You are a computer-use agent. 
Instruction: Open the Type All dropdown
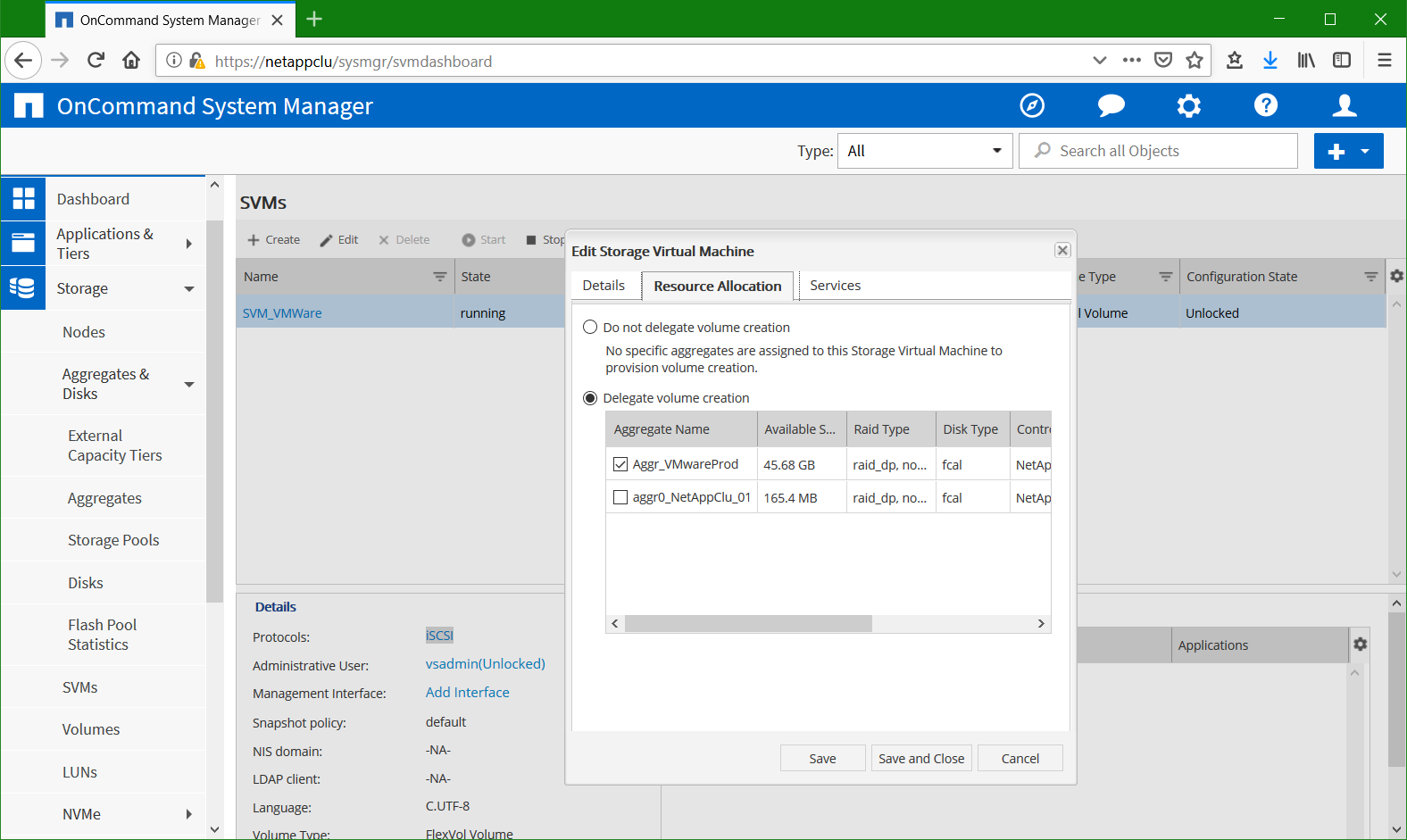925,151
